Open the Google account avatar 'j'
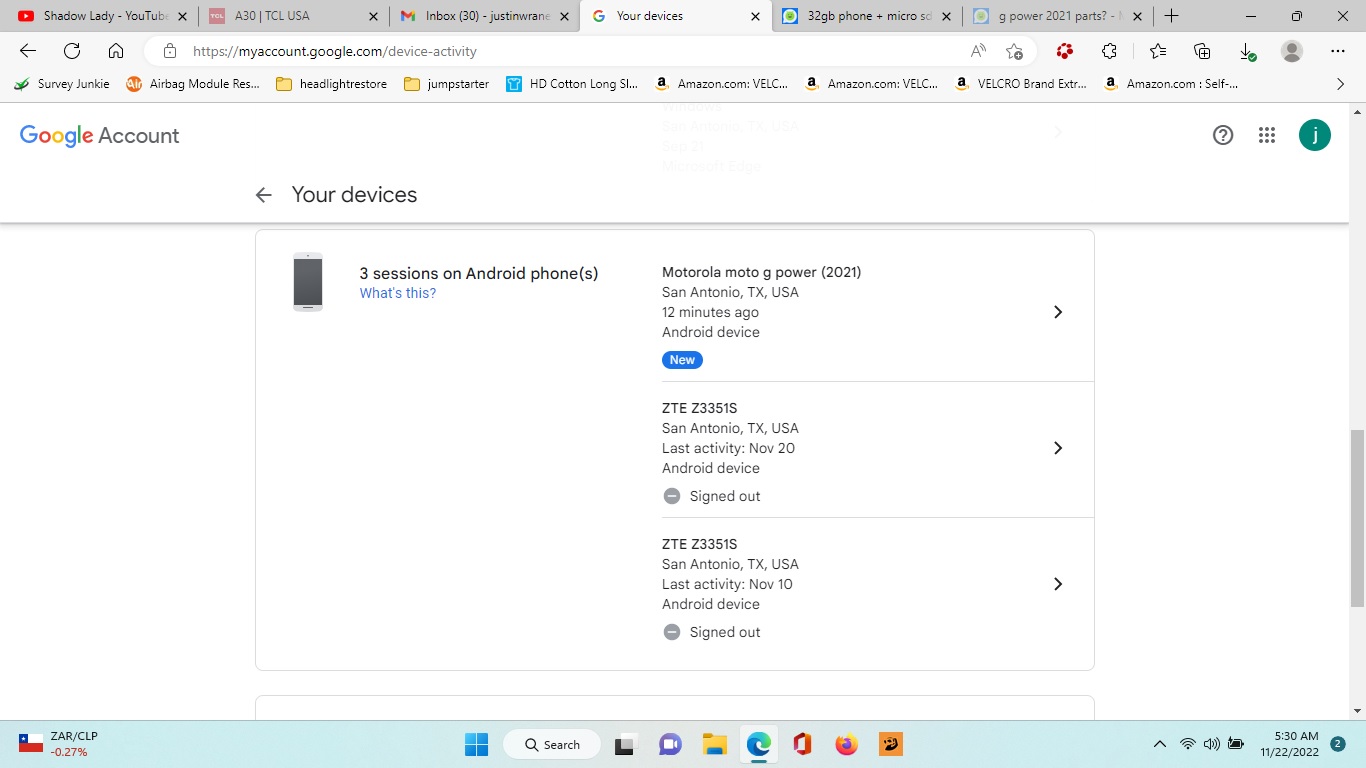 pyautogui.click(x=1315, y=135)
